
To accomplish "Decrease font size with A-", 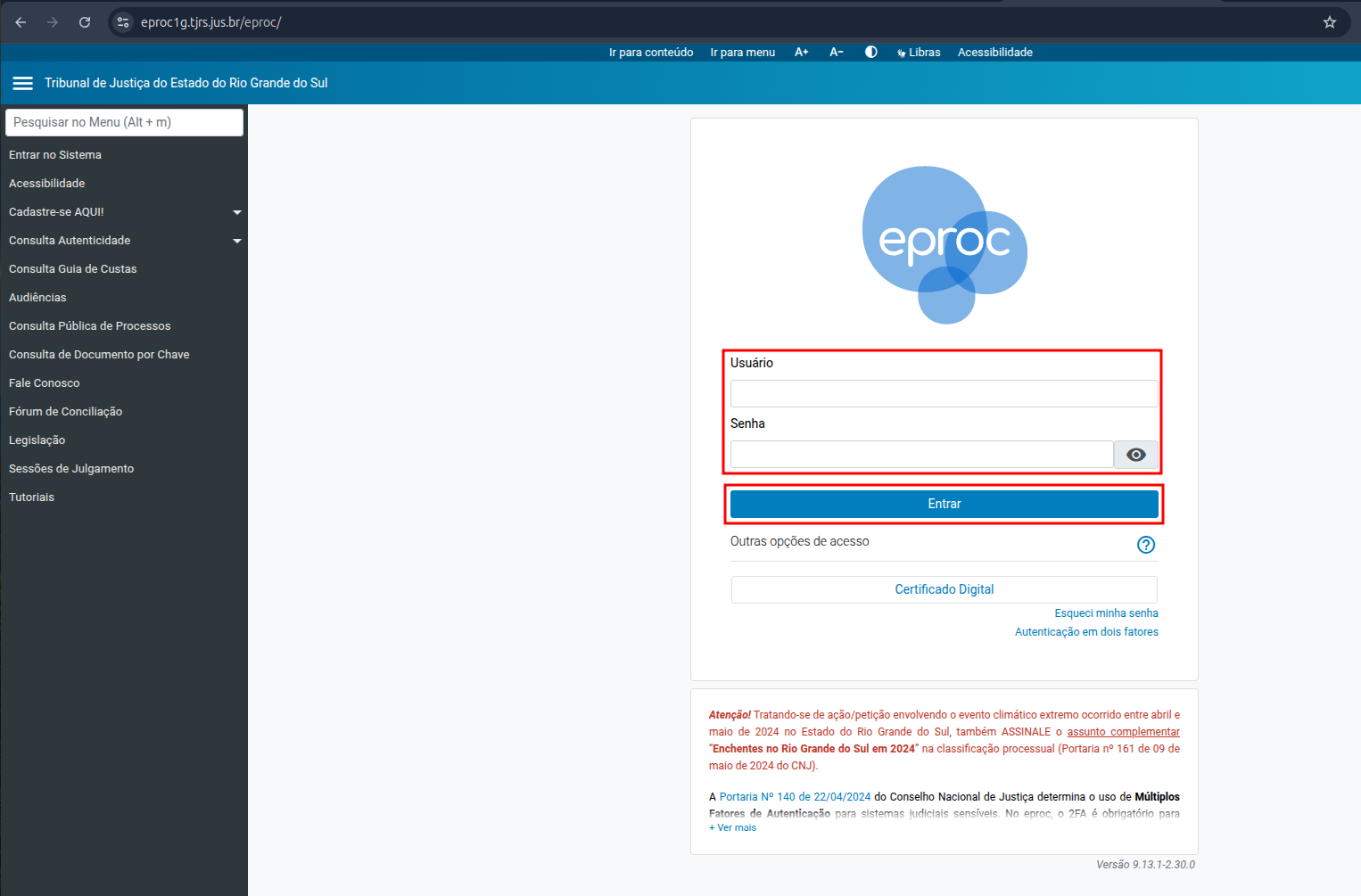I will 837,52.
